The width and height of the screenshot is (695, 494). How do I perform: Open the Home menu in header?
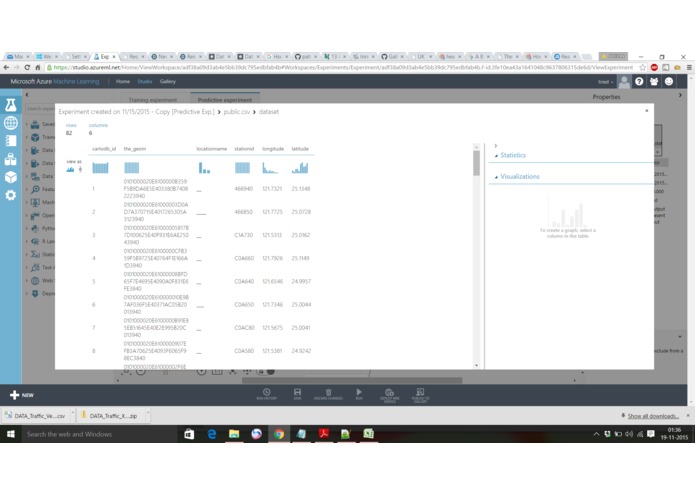pos(123,82)
